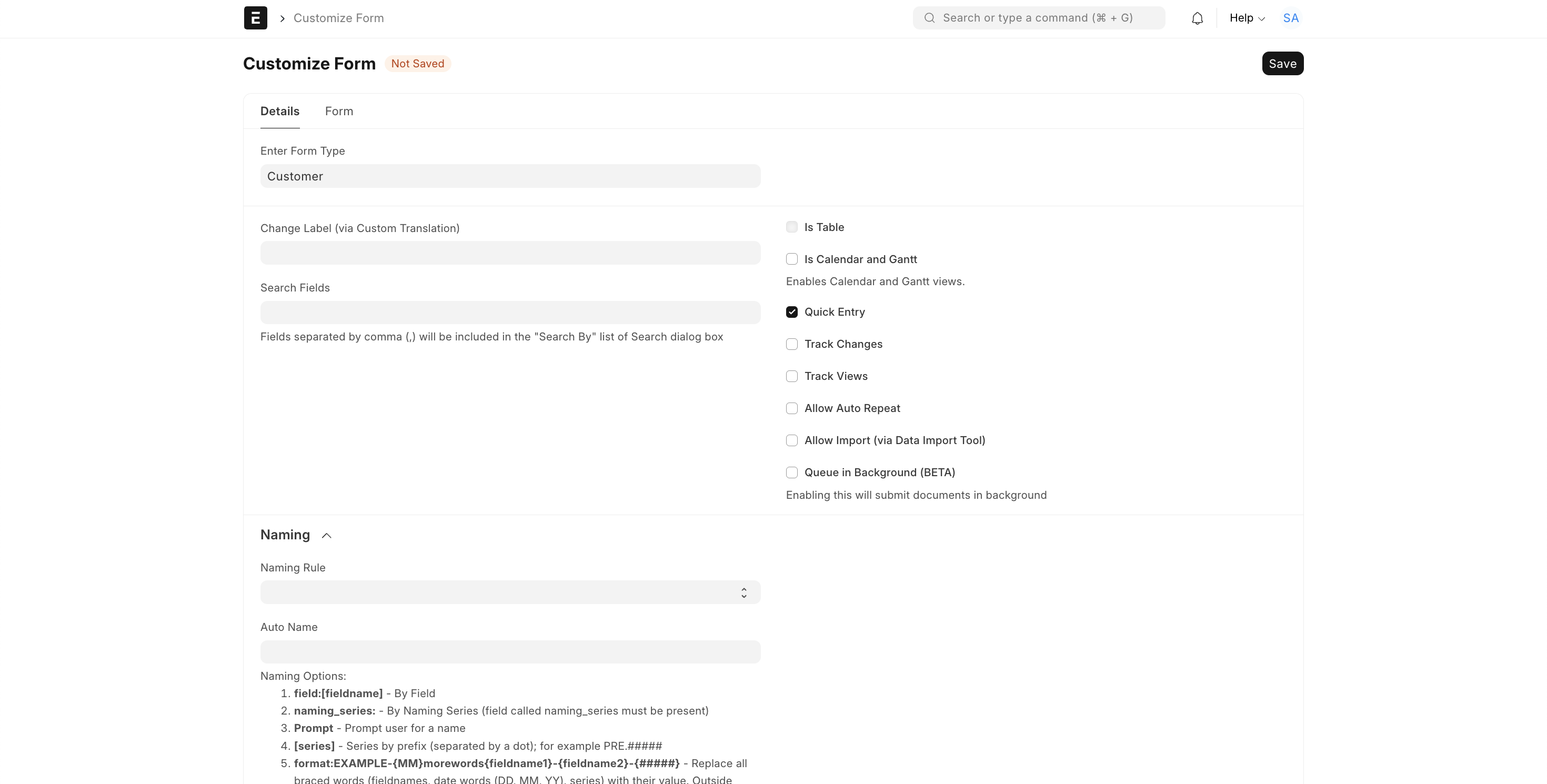Click the Save button

[1282, 64]
